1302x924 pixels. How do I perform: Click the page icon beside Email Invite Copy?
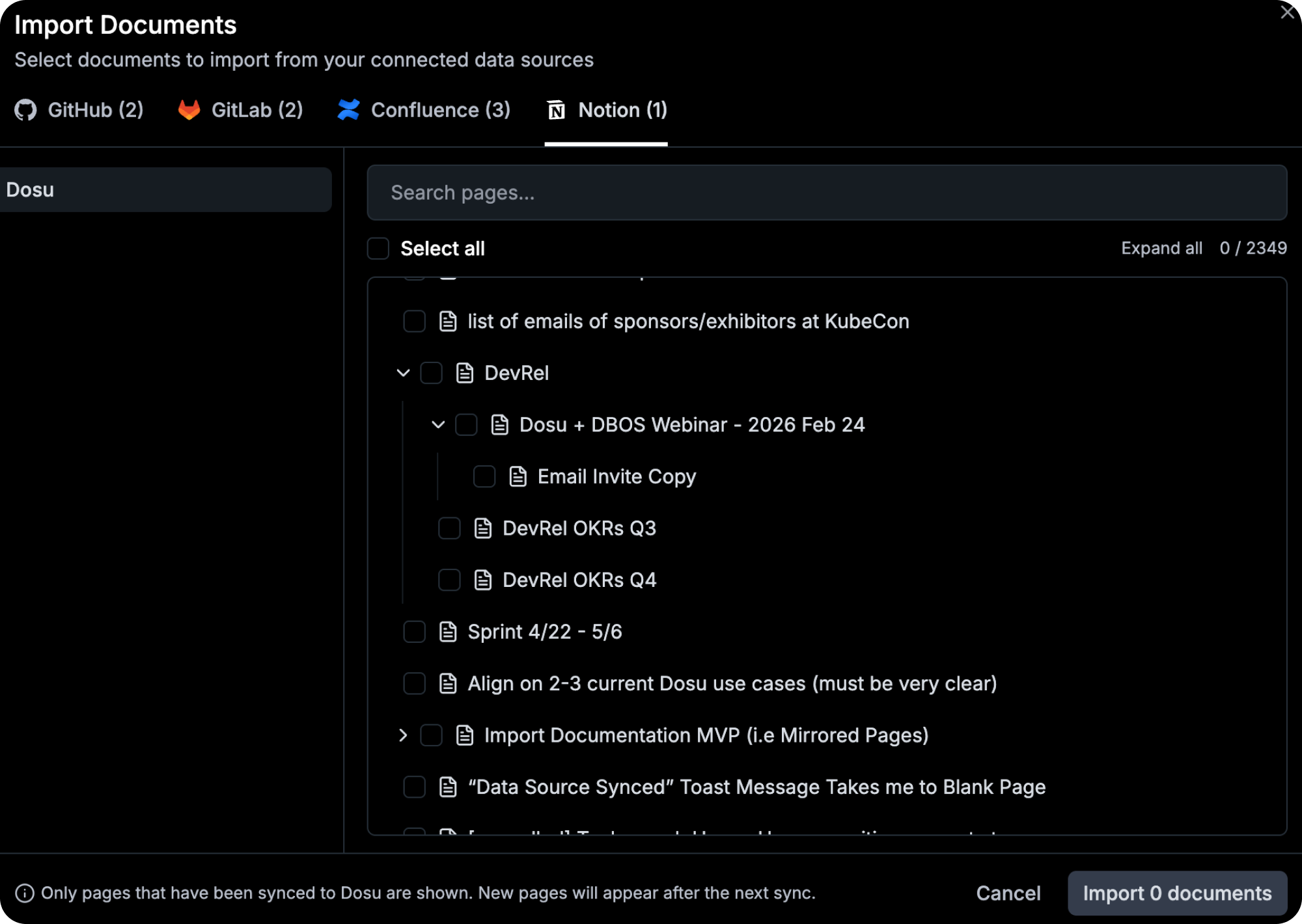pyautogui.click(x=518, y=476)
